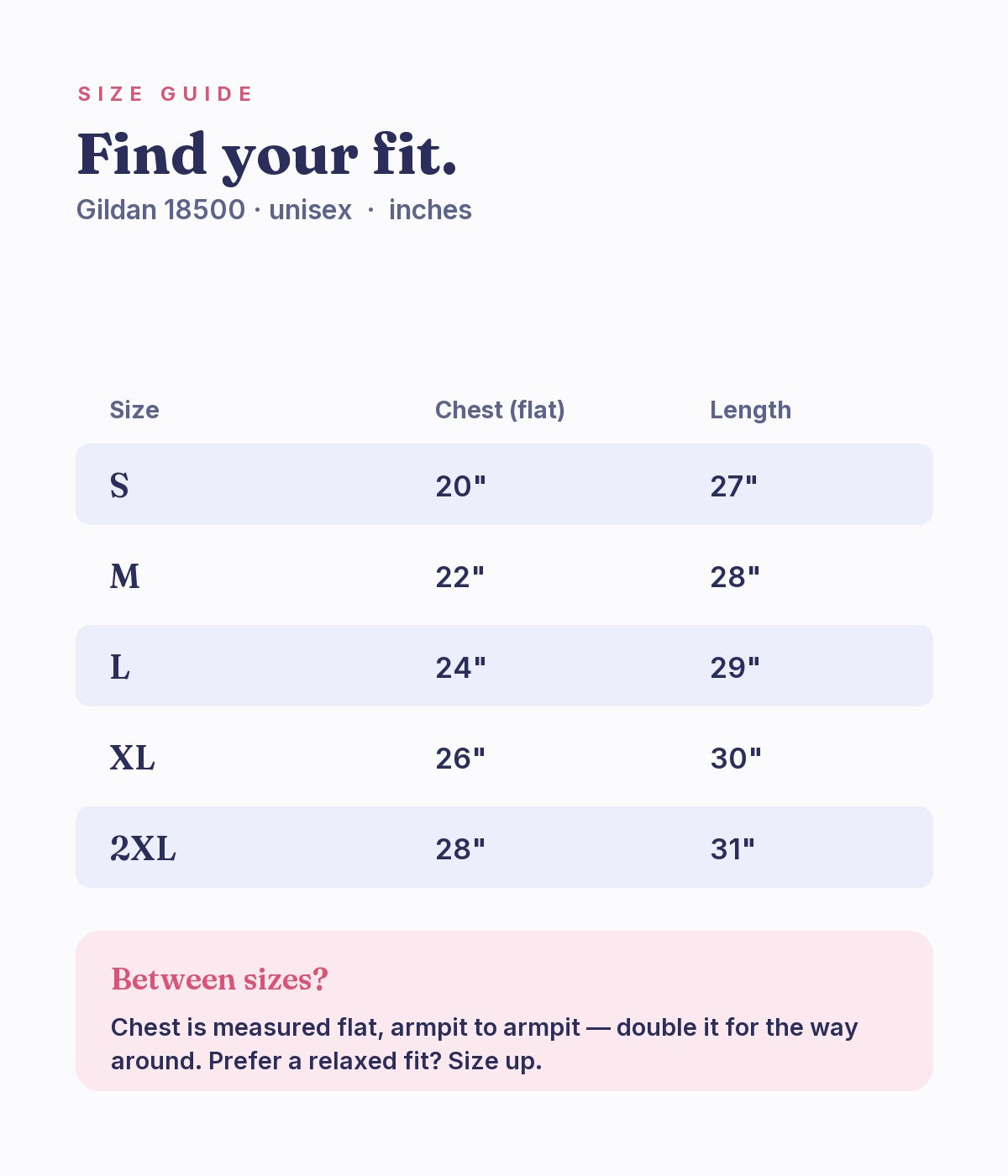Click the 'inches' unit label
The width and height of the screenshot is (1008, 1176).
coord(430,209)
